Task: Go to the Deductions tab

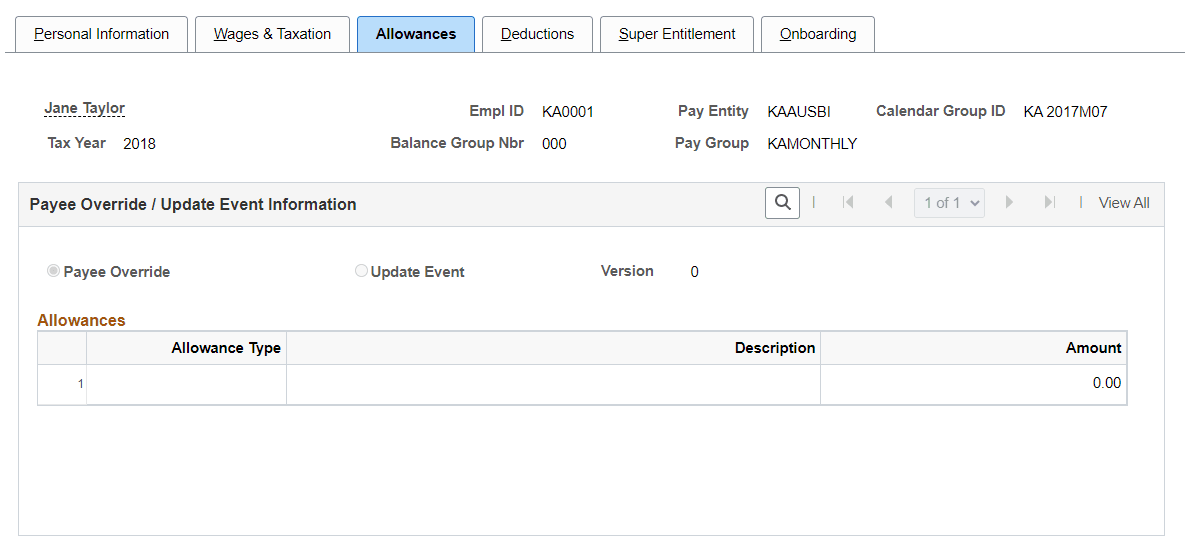Action: [x=537, y=34]
